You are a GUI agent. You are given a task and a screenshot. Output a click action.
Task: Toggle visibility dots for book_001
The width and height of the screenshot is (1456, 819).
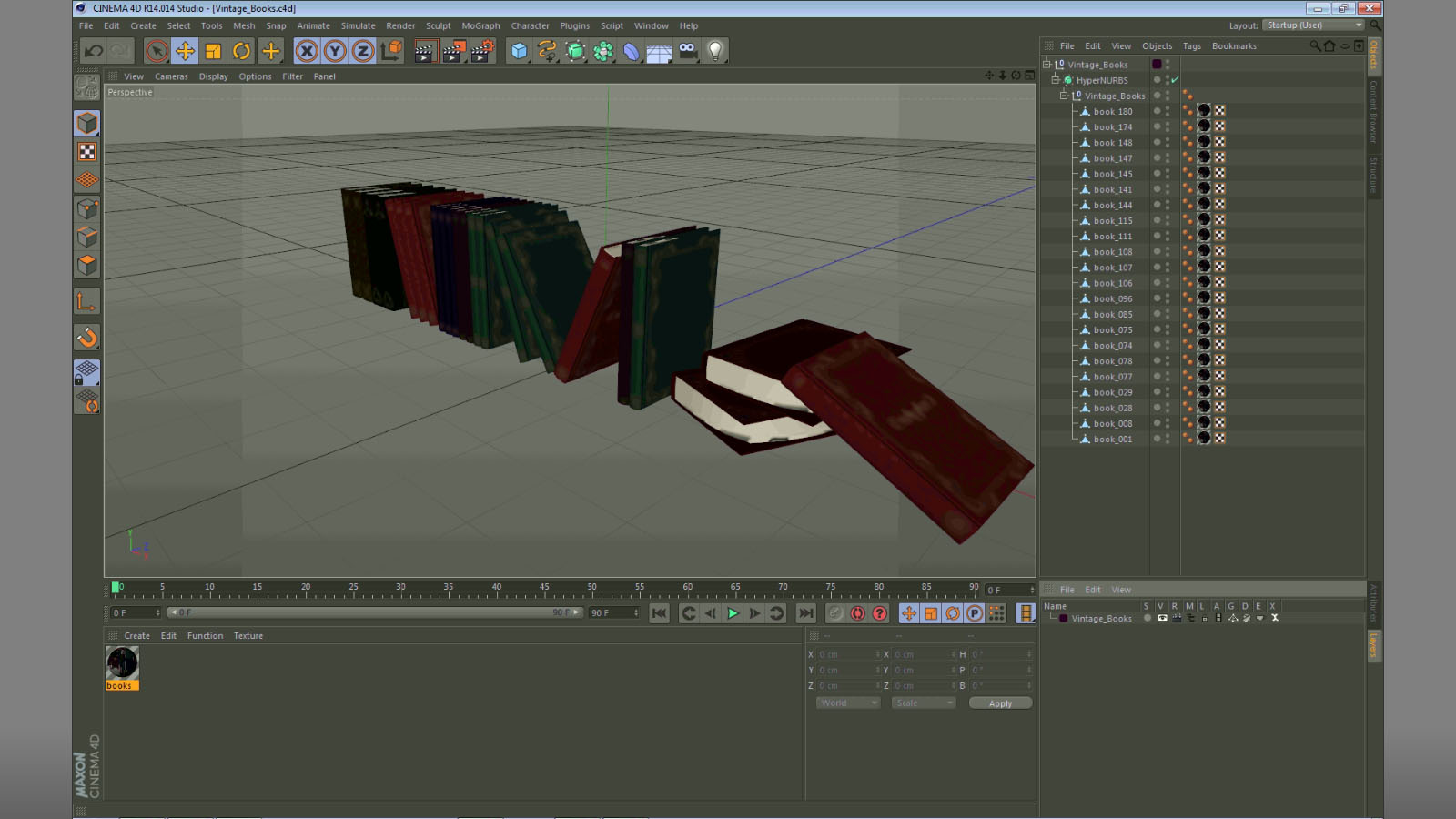1168,439
